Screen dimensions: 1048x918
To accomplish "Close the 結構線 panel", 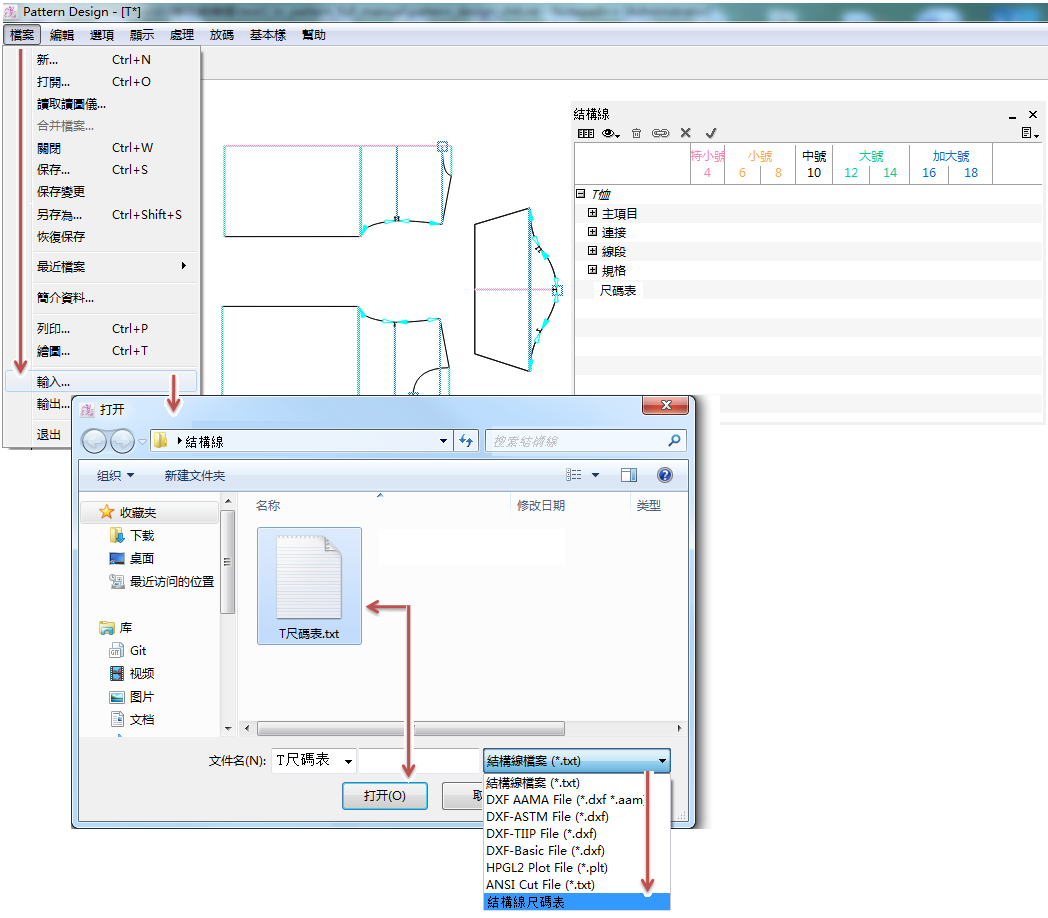I will click(x=1033, y=115).
